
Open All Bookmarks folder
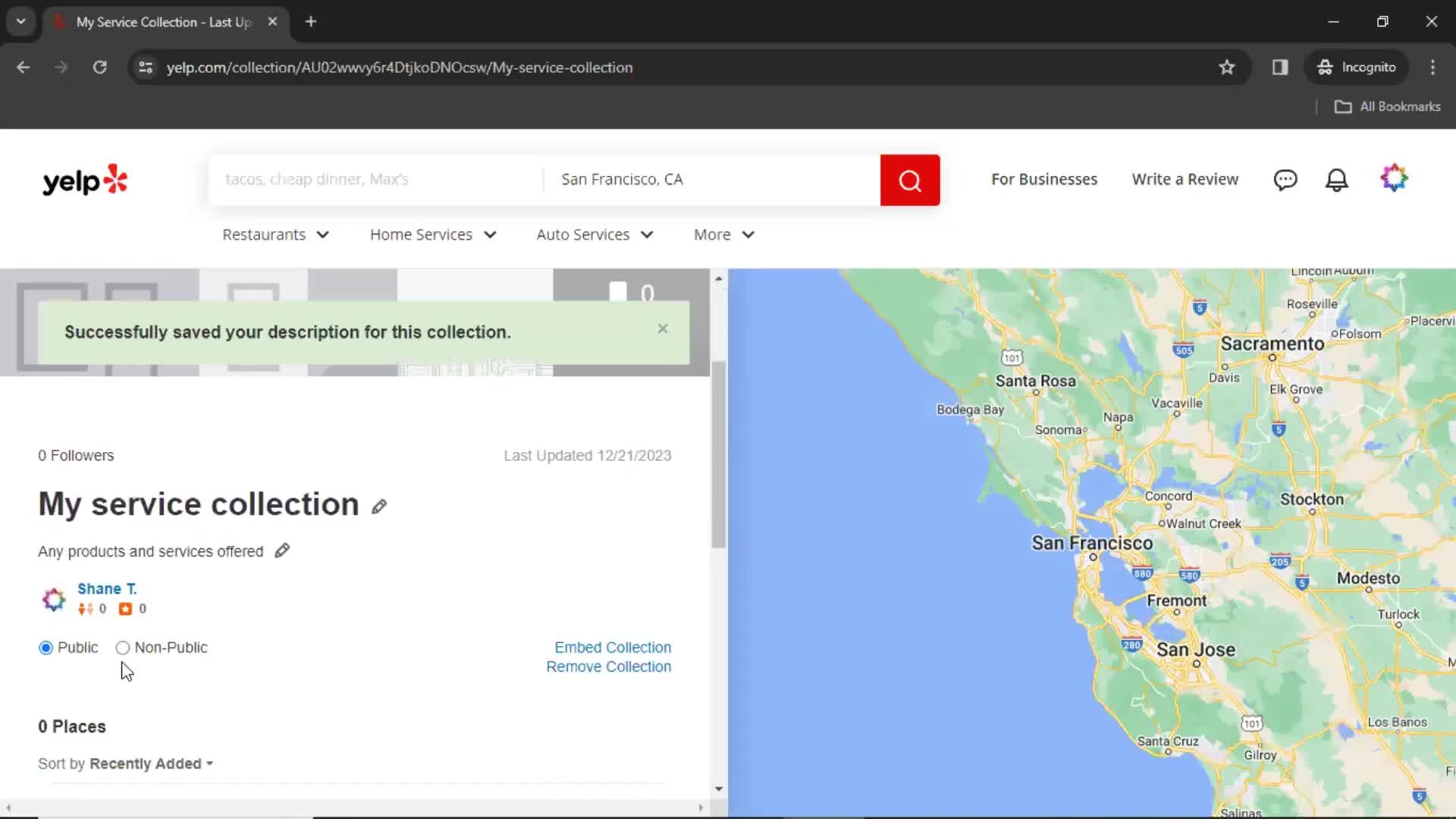tap(1387, 107)
